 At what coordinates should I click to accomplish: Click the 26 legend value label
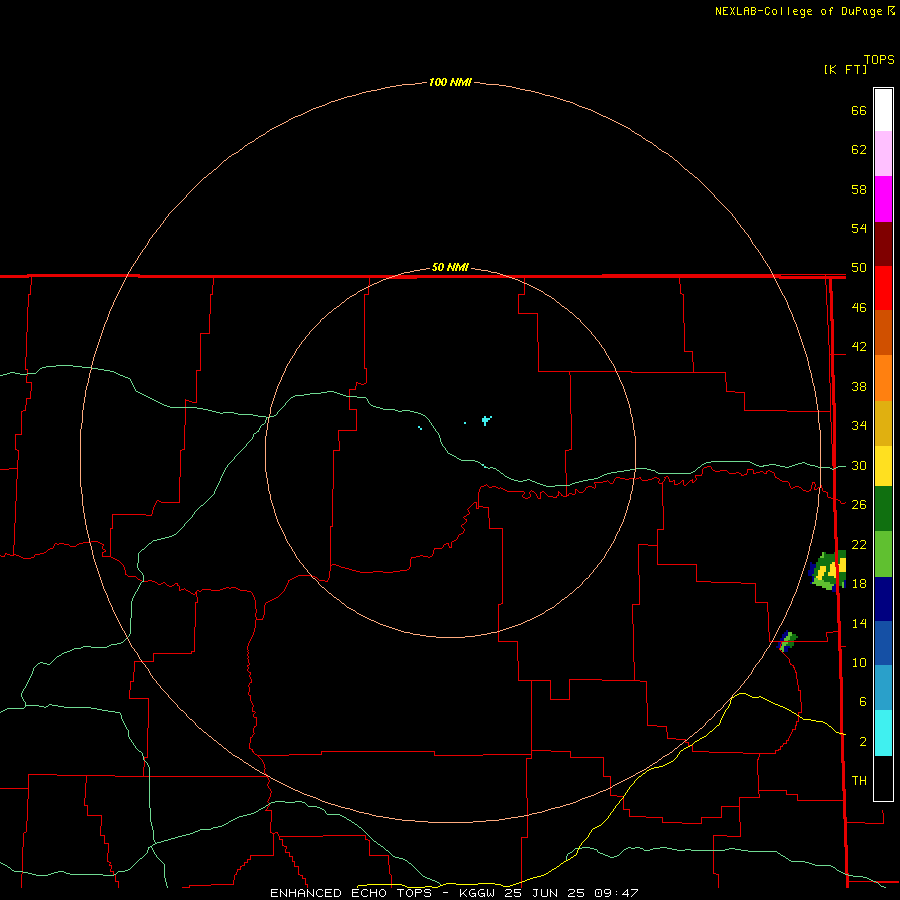point(859,505)
